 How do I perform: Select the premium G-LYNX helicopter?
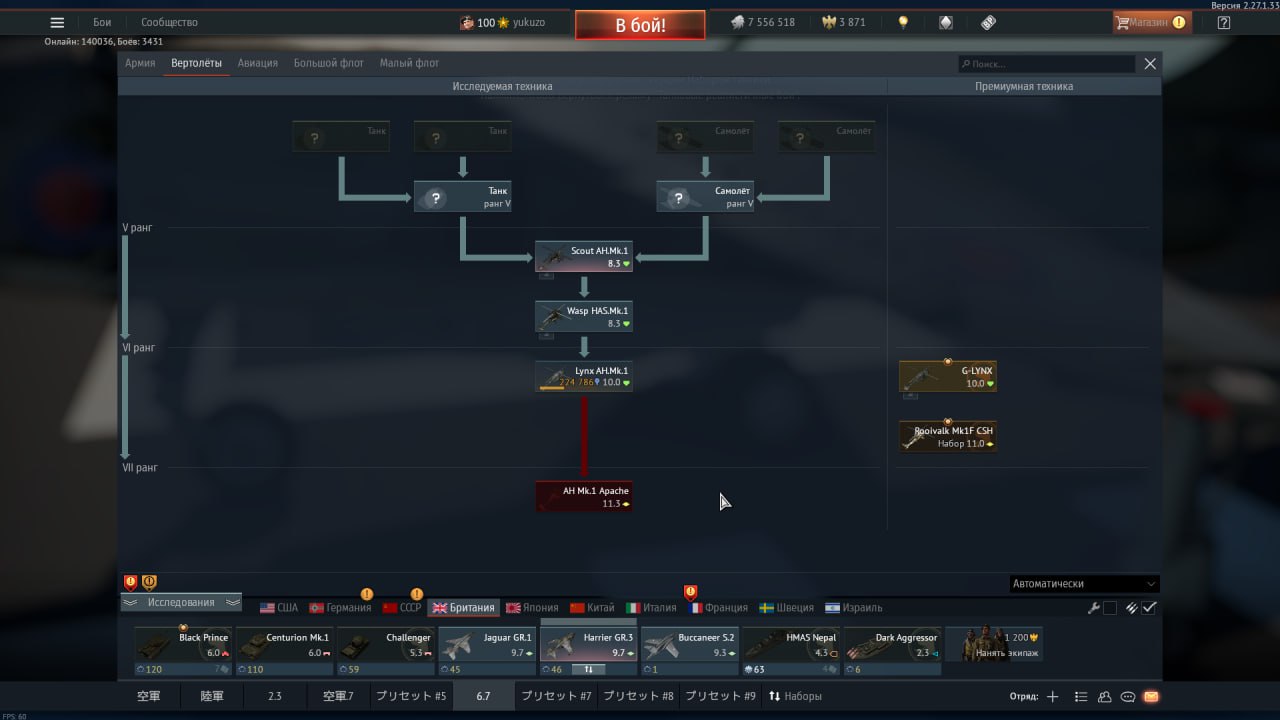click(x=948, y=376)
